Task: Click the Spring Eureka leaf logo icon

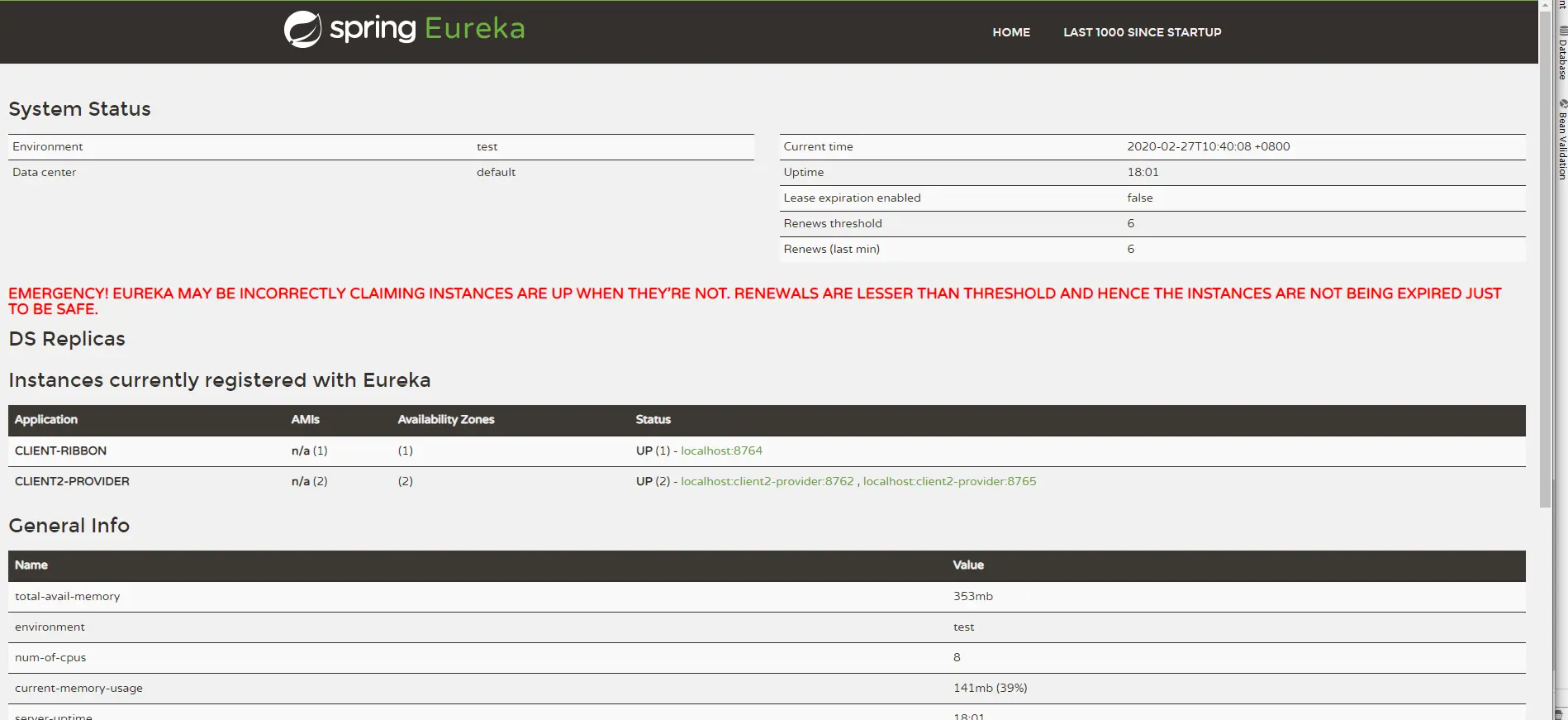Action: 302,30
